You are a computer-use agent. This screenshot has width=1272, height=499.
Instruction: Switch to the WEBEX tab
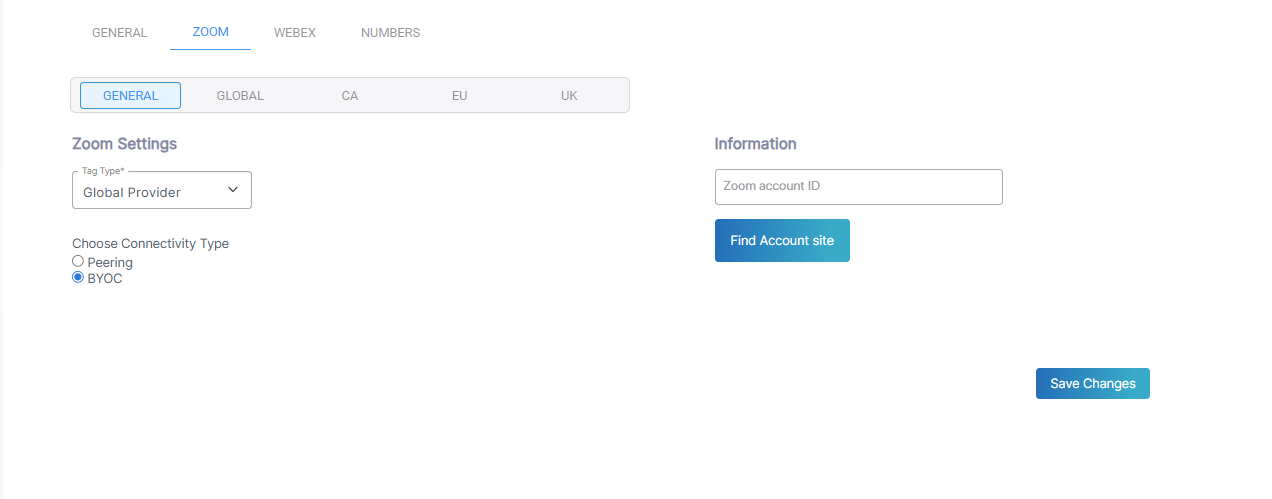(x=295, y=33)
